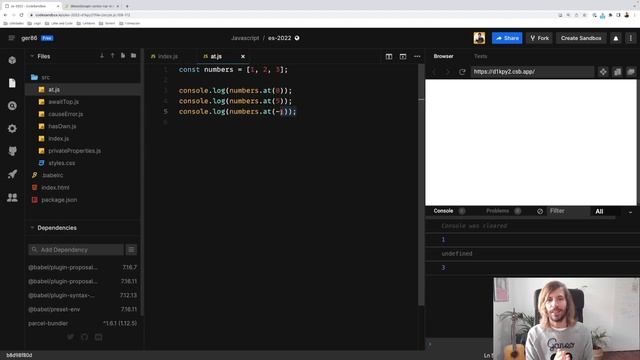Open the Live collaboration people icon
640x360 pixels.
(x=12, y=198)
